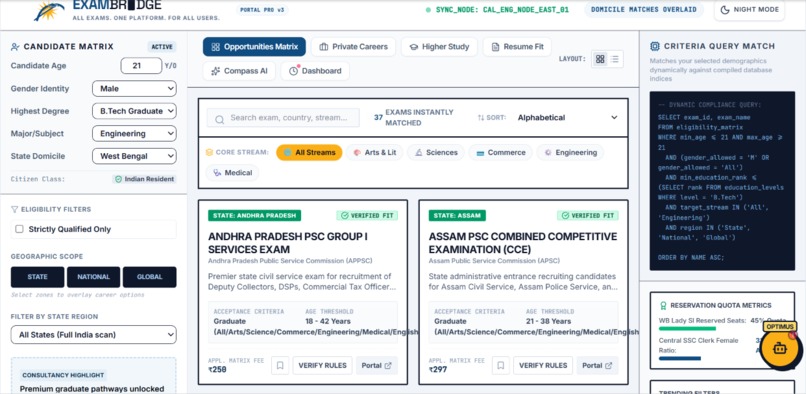Bookmark the Andhra Pradesh PSC exam
The height and width of the screenshot is (394, 806).
tap(280, 366)
